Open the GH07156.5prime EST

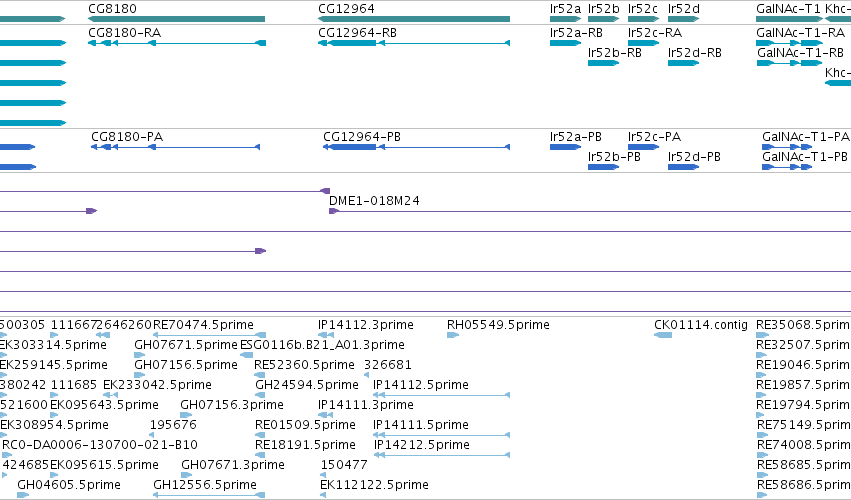click(139, 375)
